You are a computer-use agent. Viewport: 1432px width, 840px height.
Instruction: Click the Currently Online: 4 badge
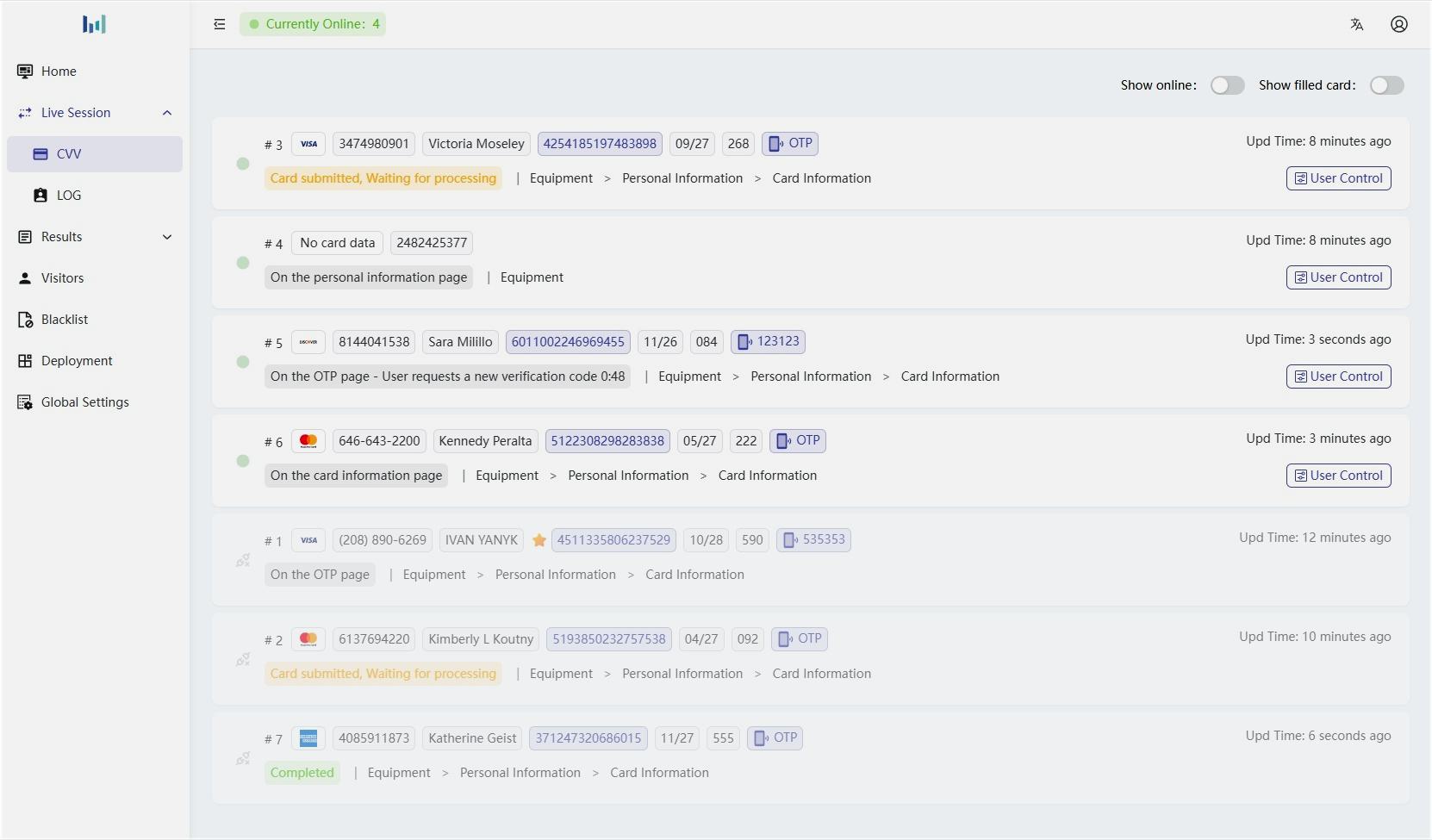(313, 24)
